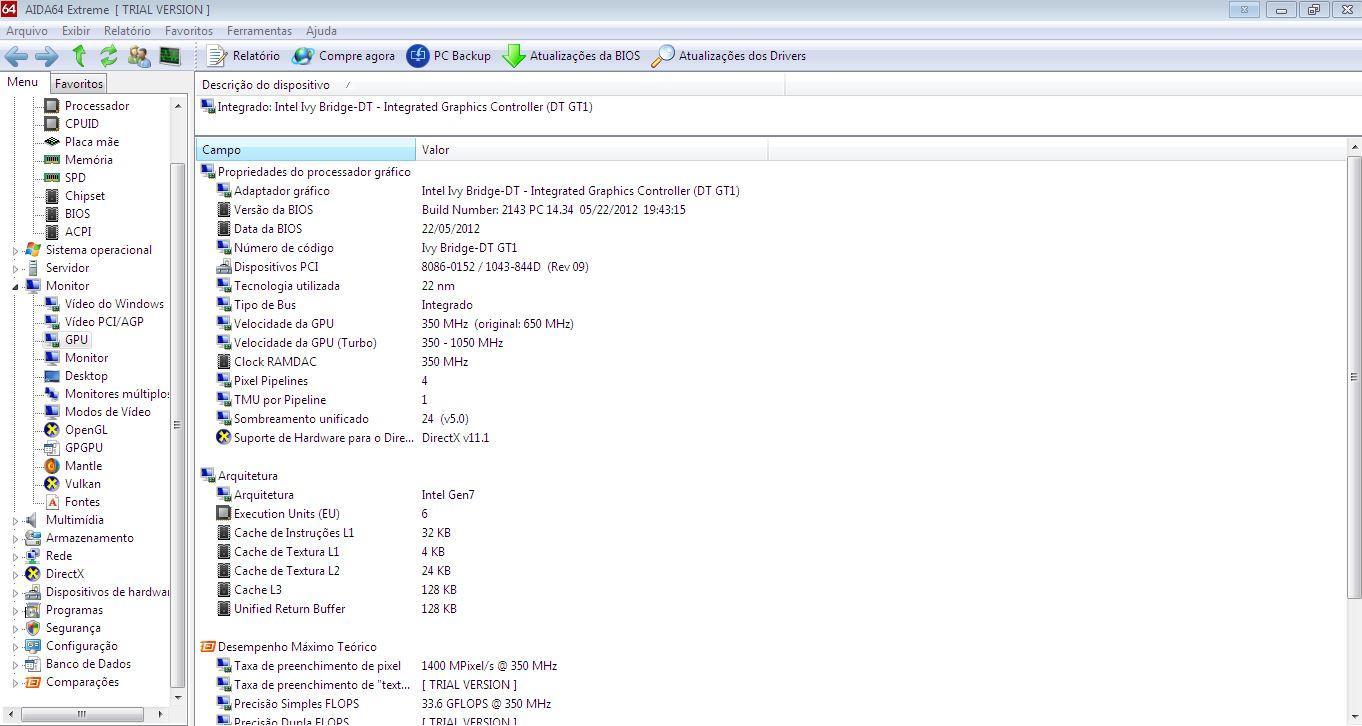Screen dimensions: 1362x726
Task: Select Memória in the tree
Action: pyautogui.click(x=89, y=160)
